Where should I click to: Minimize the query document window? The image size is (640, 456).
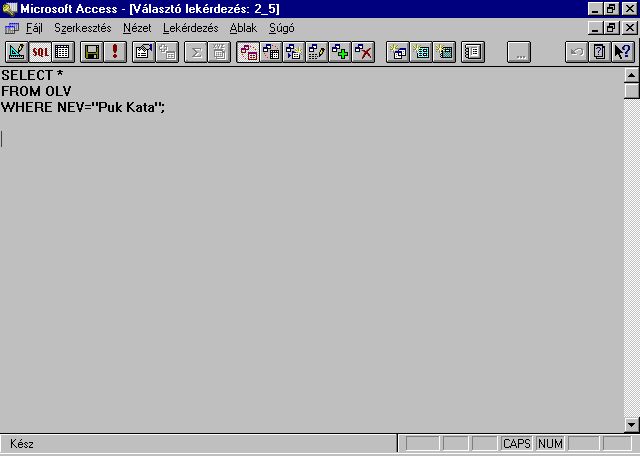(x=596, y=28)
